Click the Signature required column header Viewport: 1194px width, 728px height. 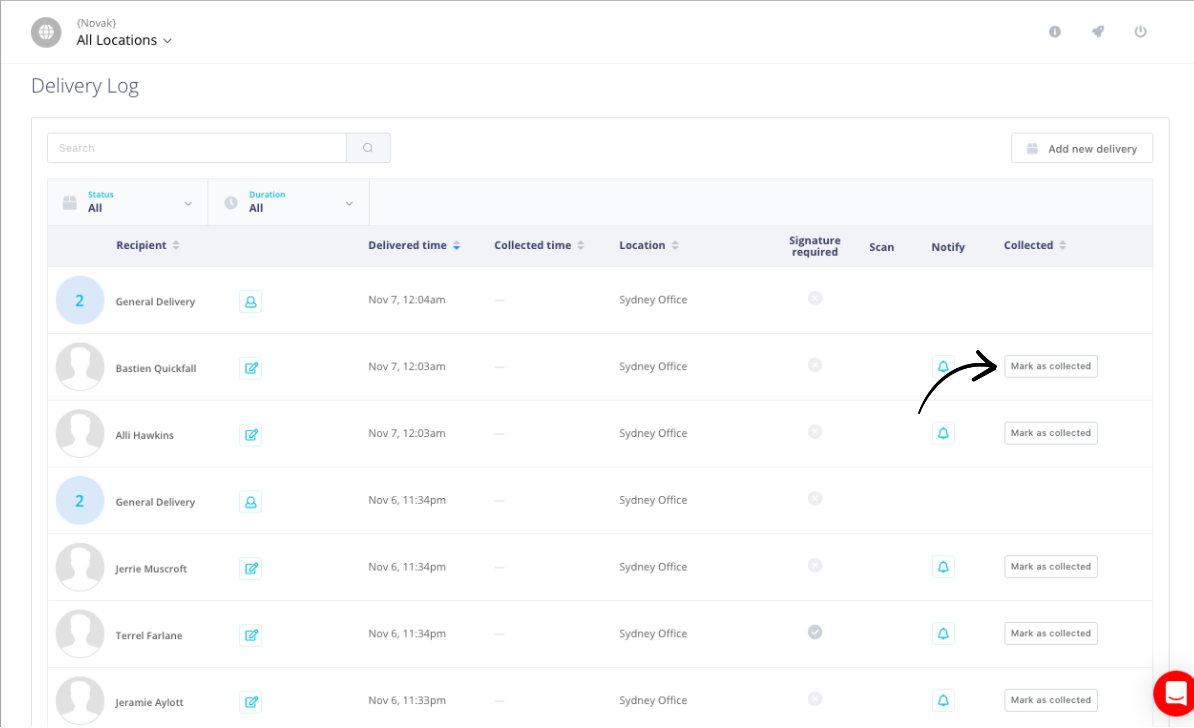[815, 246]
